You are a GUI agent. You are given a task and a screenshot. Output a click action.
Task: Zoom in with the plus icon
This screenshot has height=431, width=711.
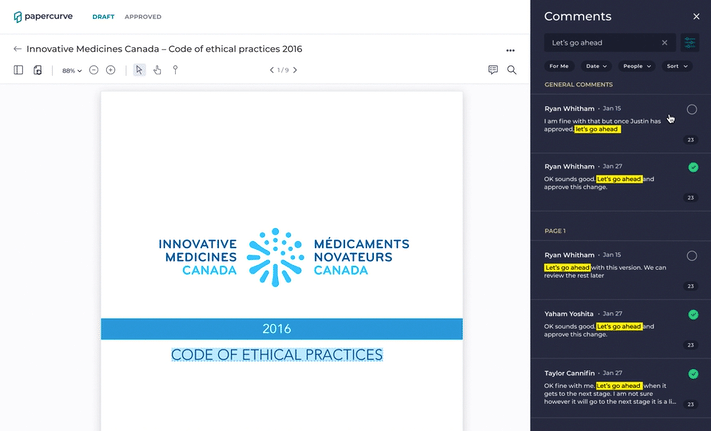click(111, 70)
